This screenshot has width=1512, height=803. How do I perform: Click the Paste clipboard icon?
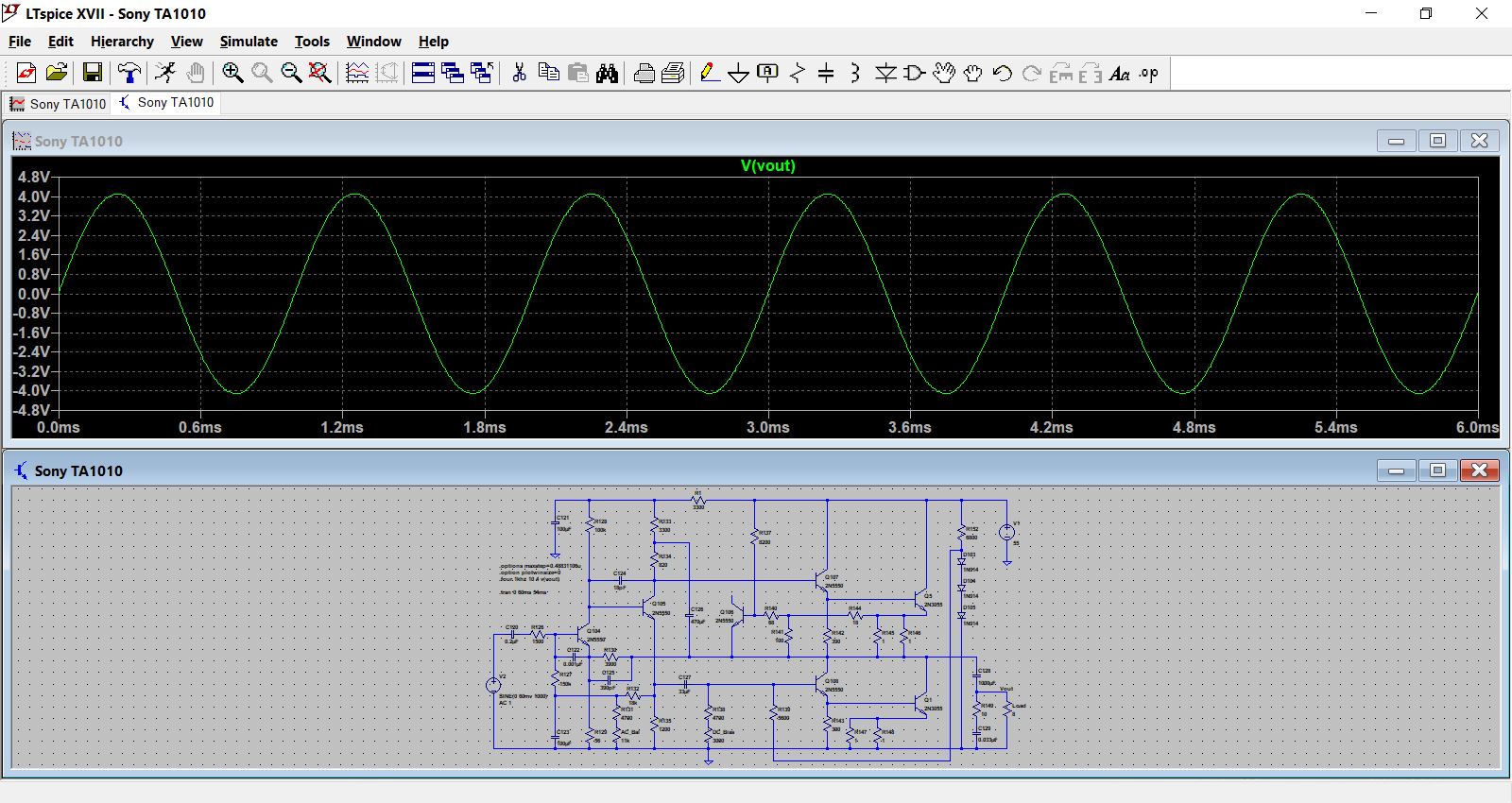point(577,73)
